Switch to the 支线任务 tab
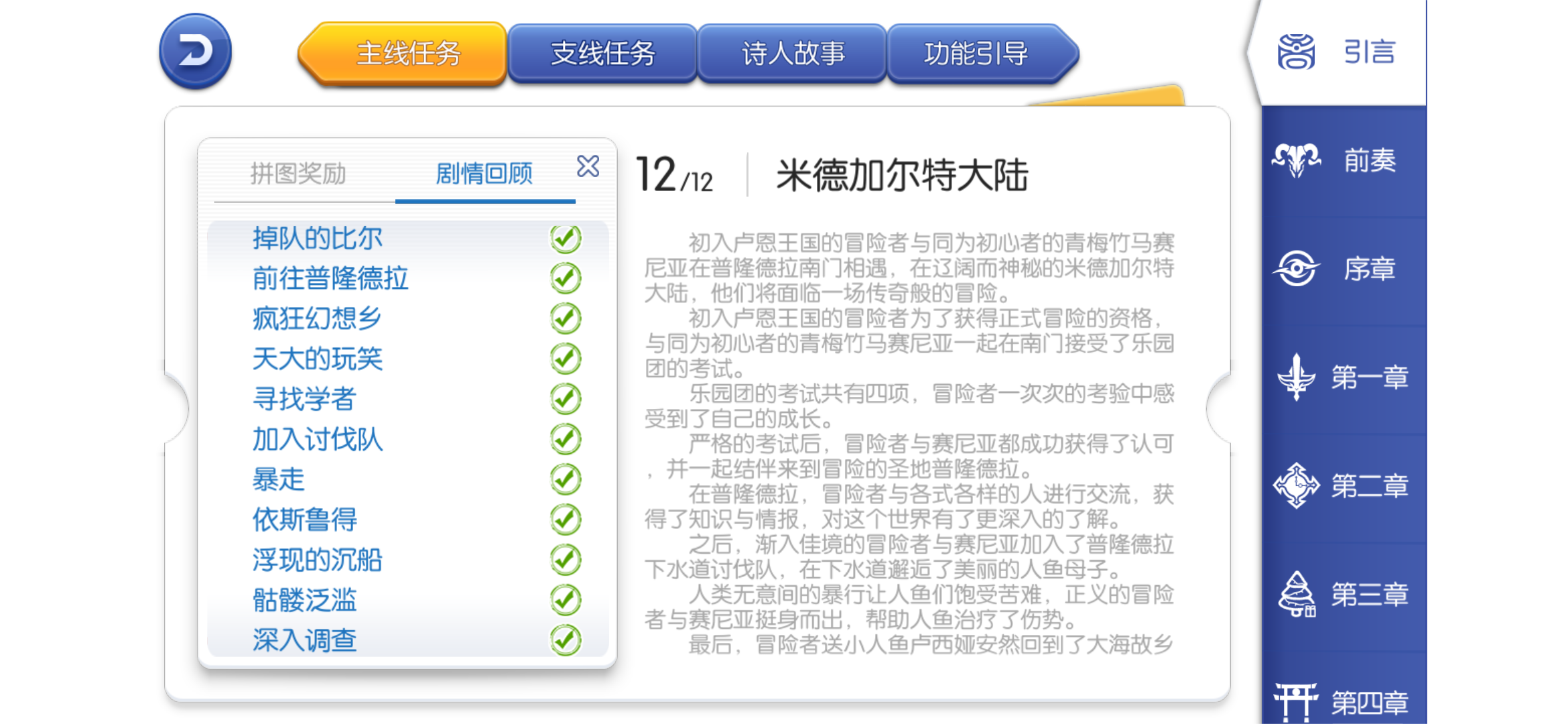This screenshot has width=1568, height=724. point(602,54)
